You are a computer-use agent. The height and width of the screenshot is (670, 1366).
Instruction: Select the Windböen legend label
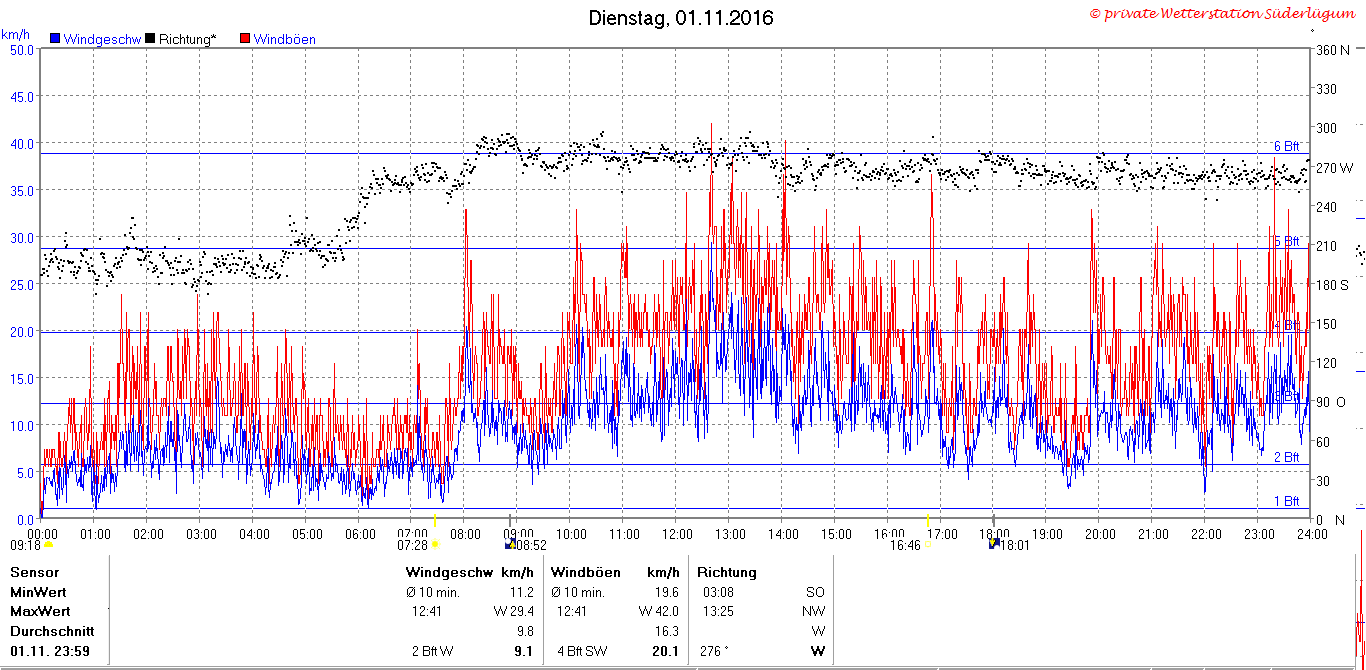coord(285,40)
